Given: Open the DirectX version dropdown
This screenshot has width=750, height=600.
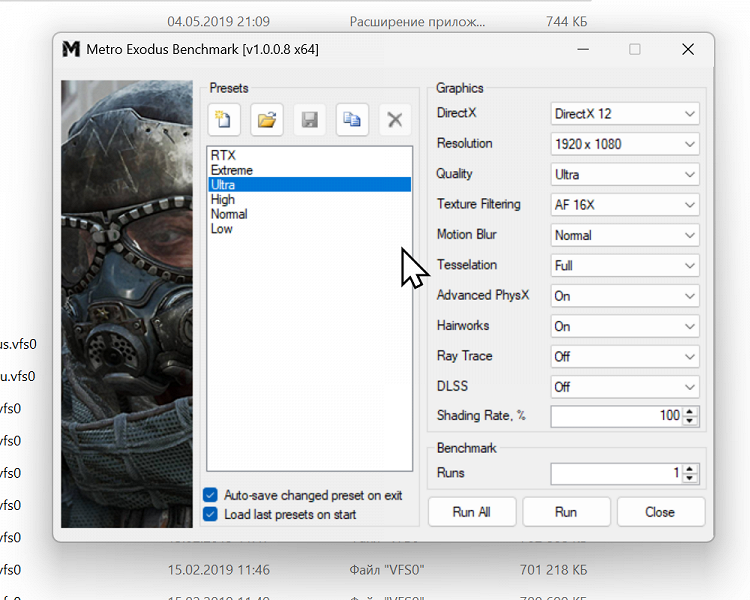Looking at the screenshot, I should (625, 114).
